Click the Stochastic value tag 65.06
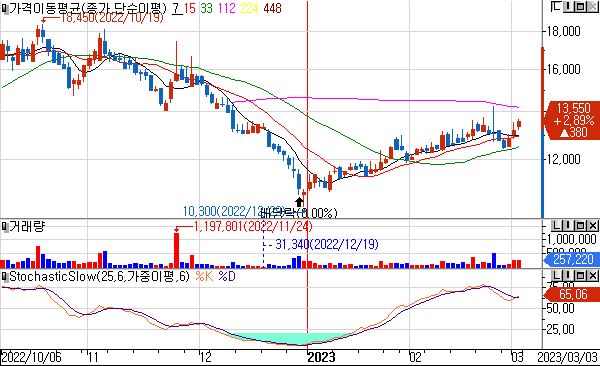The height and width of the screenshot is (366, 600). [573, 294]
